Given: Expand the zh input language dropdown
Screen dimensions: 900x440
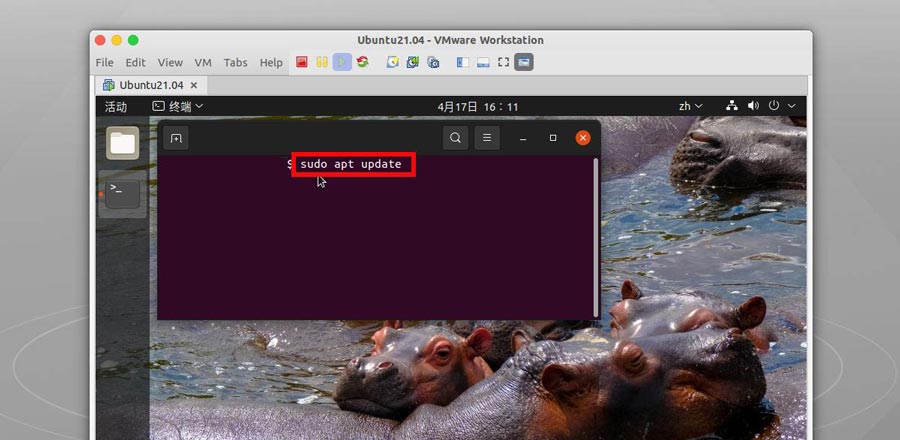Looking at the screenshot, I should pyautogui.click(x=690, y=106).
